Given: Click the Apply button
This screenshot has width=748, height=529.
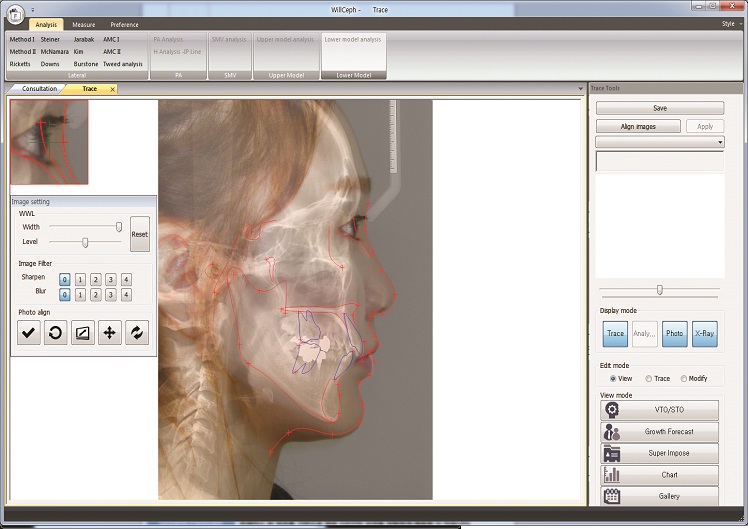Looking at the screenshot, I should point(705,126).
